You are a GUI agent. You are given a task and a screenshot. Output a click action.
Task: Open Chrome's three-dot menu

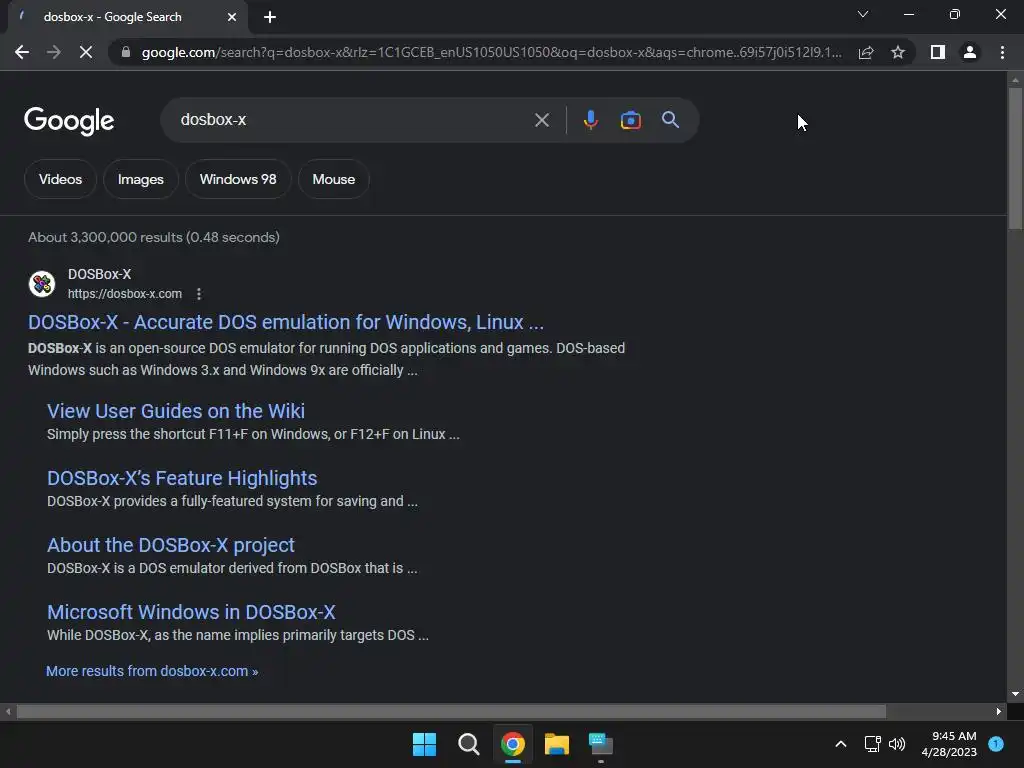click(x=1002, y=52)
